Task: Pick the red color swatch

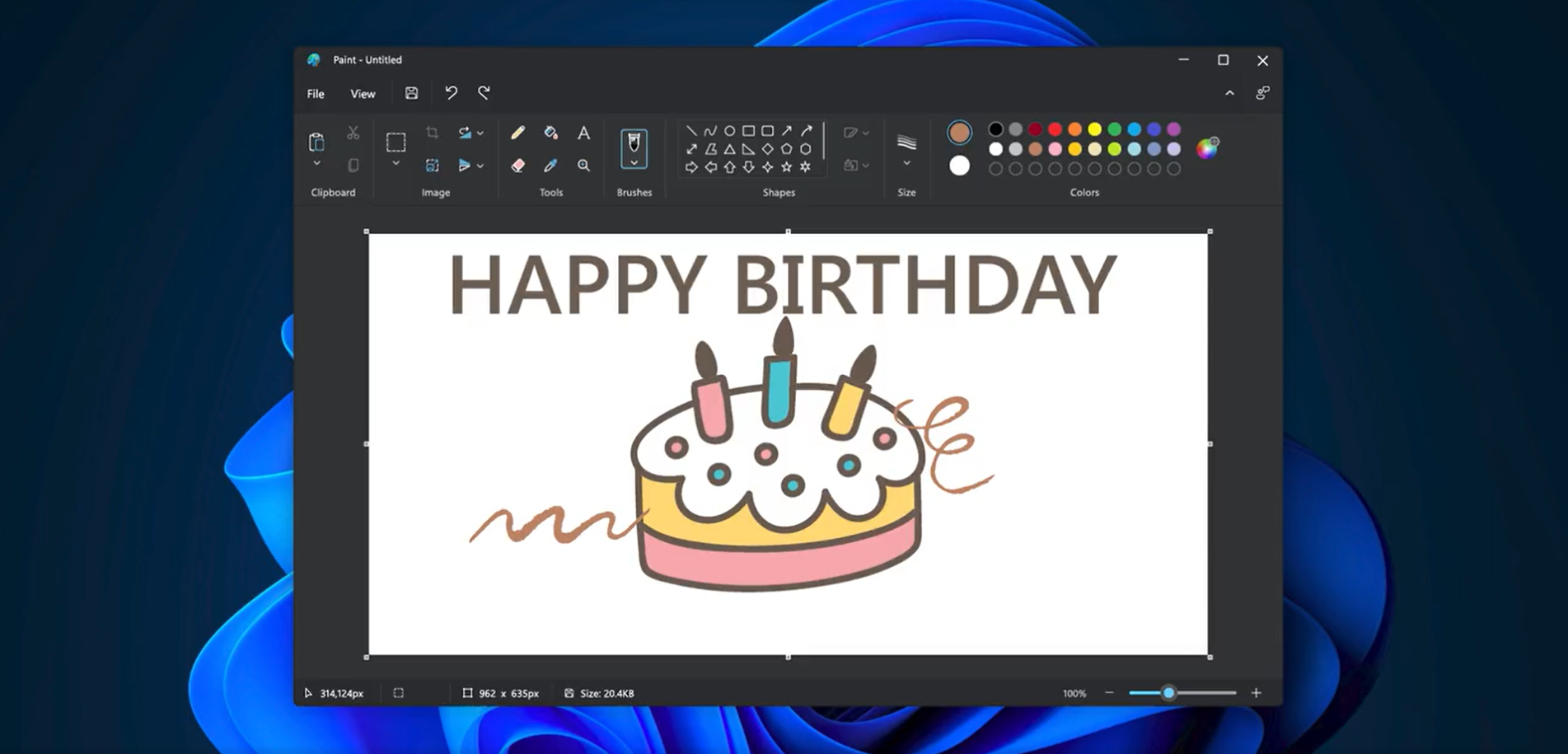Action: click(x=1055, y=129)
